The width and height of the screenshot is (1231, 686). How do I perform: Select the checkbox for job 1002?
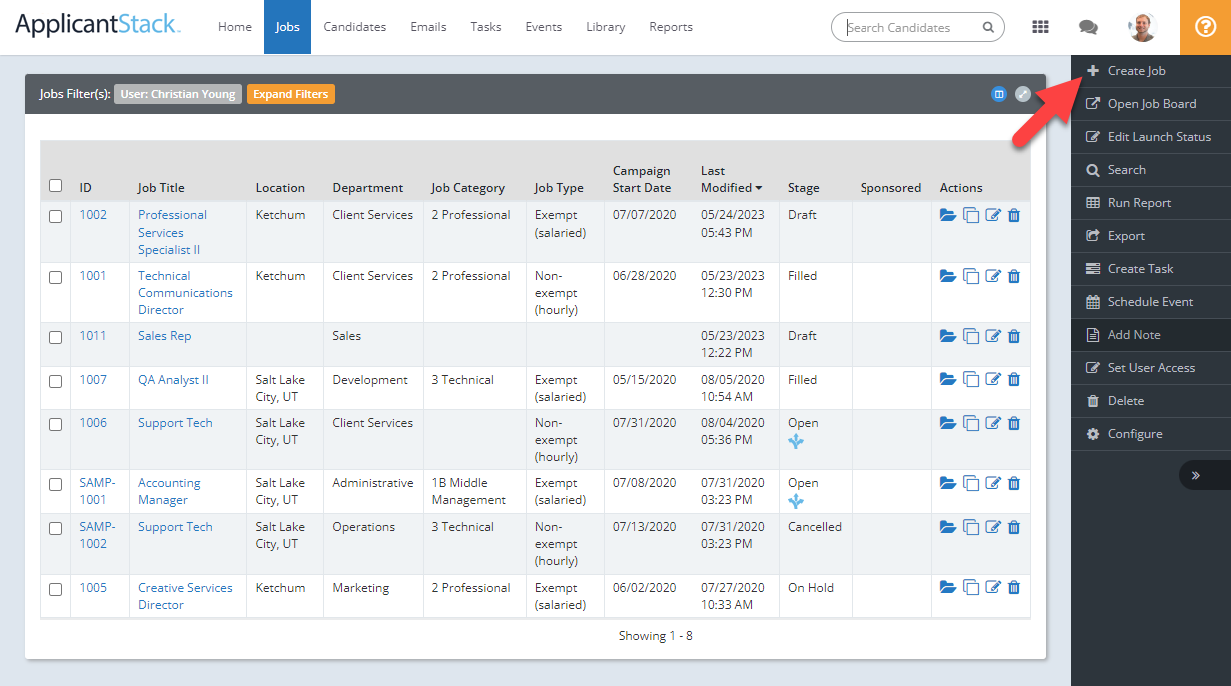(55, 214)
